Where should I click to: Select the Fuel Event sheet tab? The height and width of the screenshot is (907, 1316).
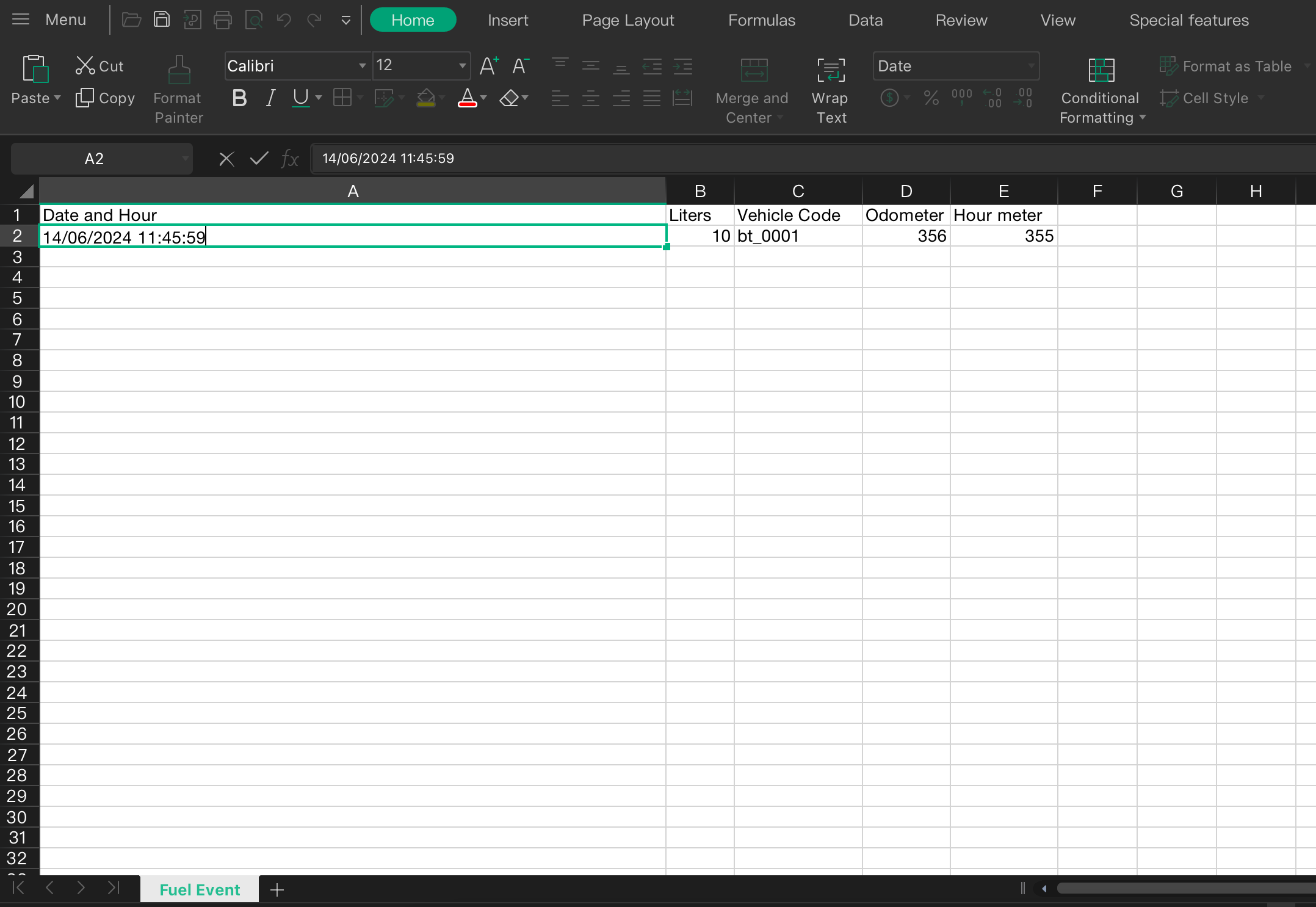(200, 889)
